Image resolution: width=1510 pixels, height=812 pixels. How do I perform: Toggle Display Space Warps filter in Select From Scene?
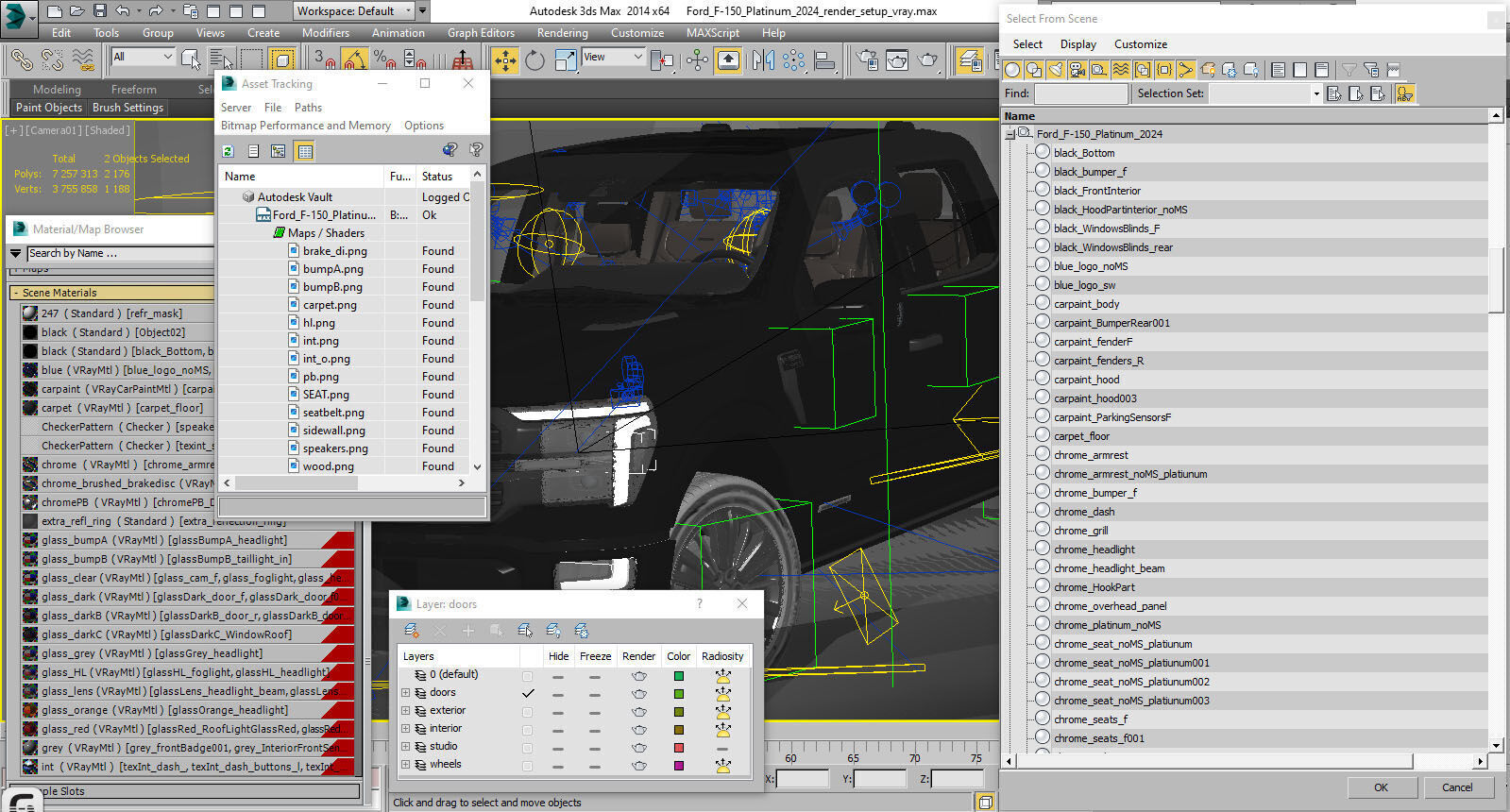pyautogui.click(x=1121, y=70)
